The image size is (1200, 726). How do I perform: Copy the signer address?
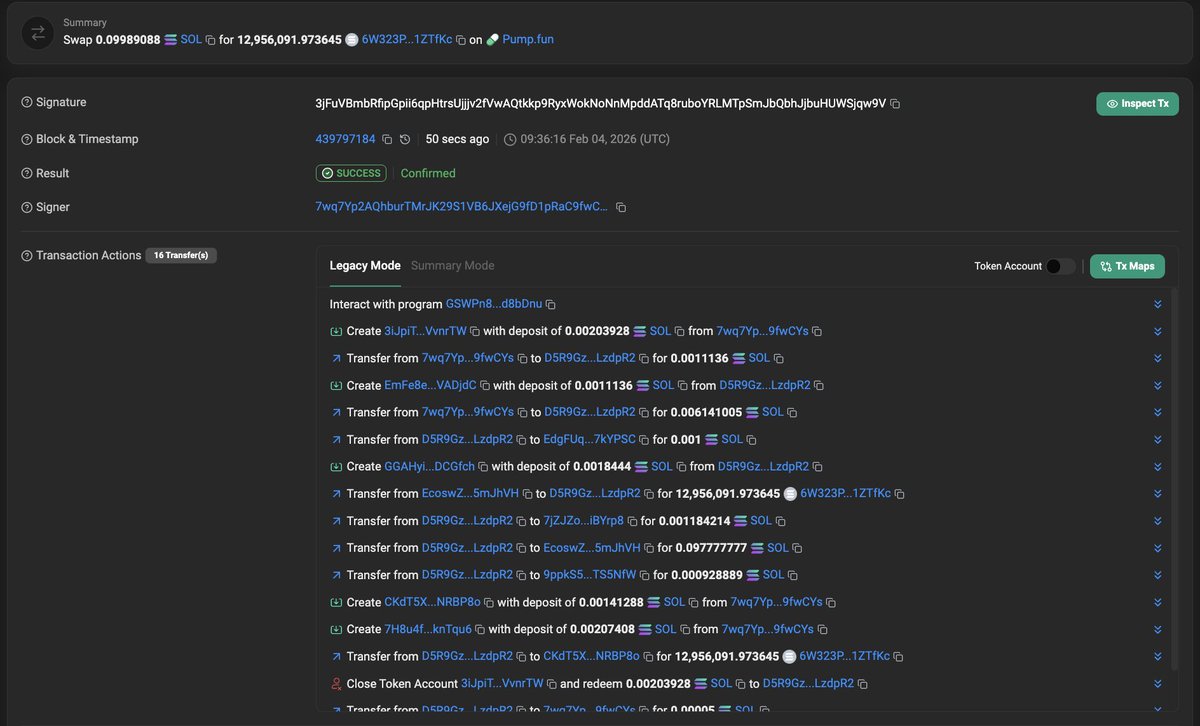621,207
